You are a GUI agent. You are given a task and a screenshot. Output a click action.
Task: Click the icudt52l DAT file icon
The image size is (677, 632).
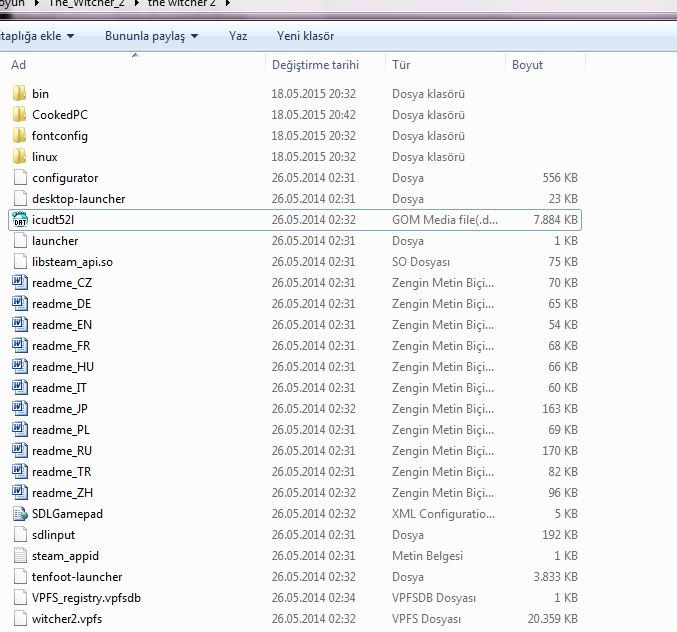click(x=20, y=220)
